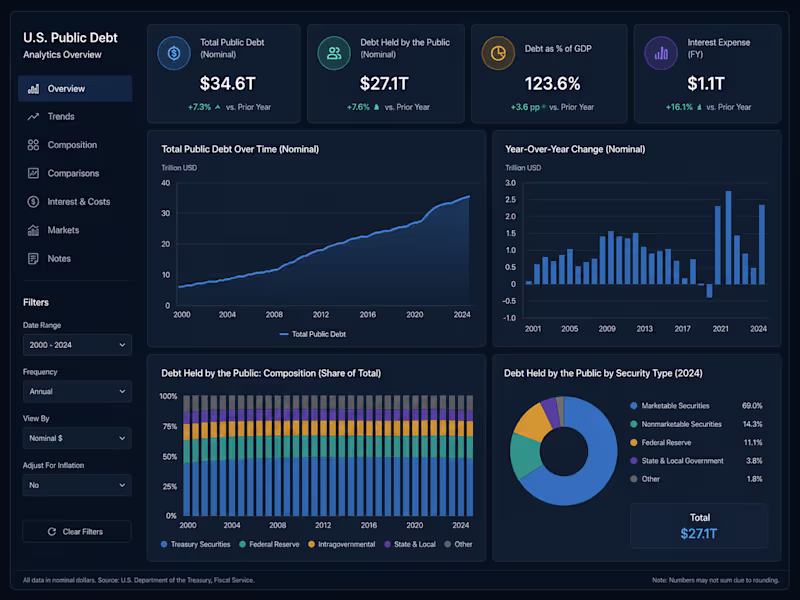800x600 pixels.
Task: Click the +7.6% vs. Prior Year change
Action: (388, 107)
